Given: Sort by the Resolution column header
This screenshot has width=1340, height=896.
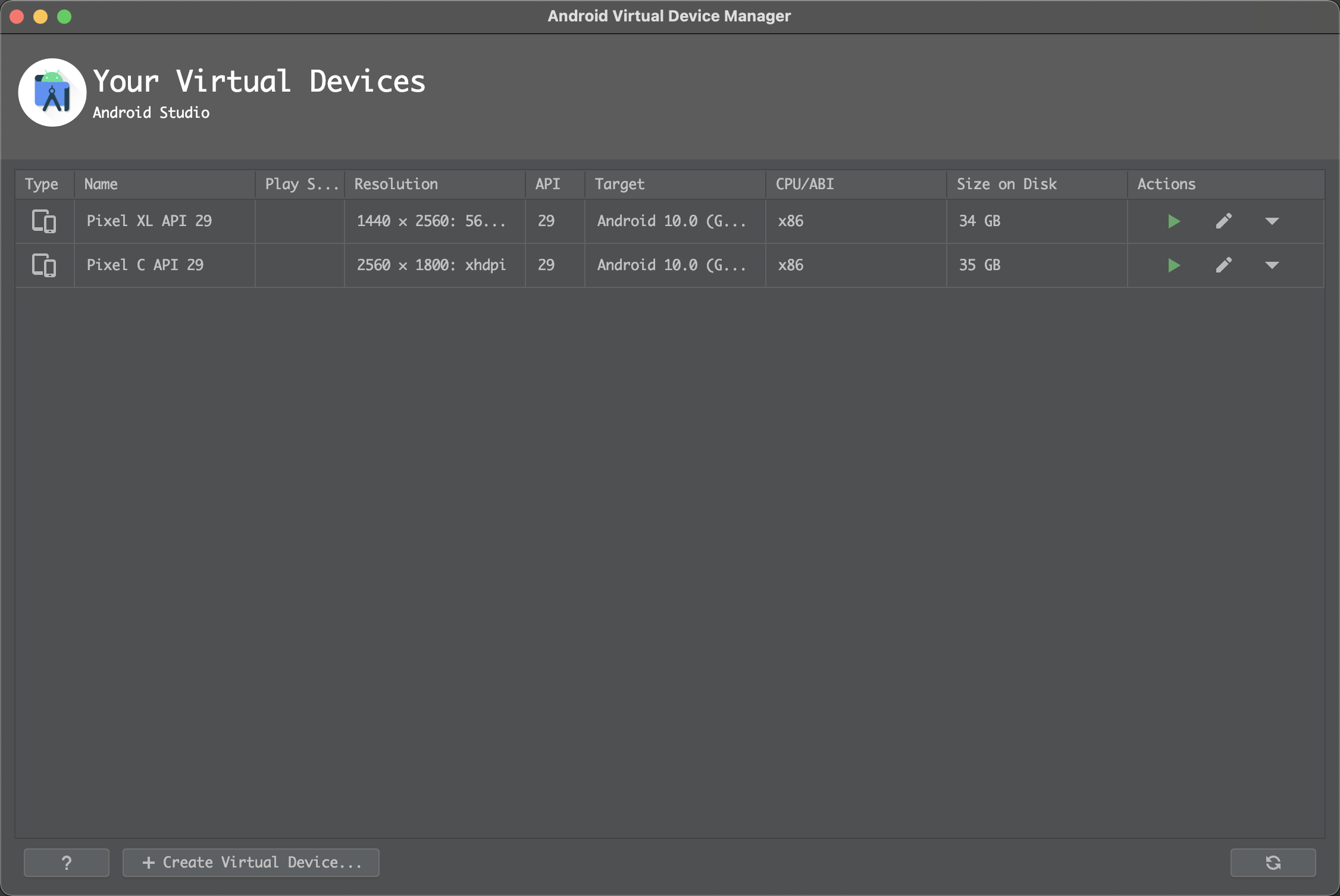Looking at the screenshot, I should [435, 184].
